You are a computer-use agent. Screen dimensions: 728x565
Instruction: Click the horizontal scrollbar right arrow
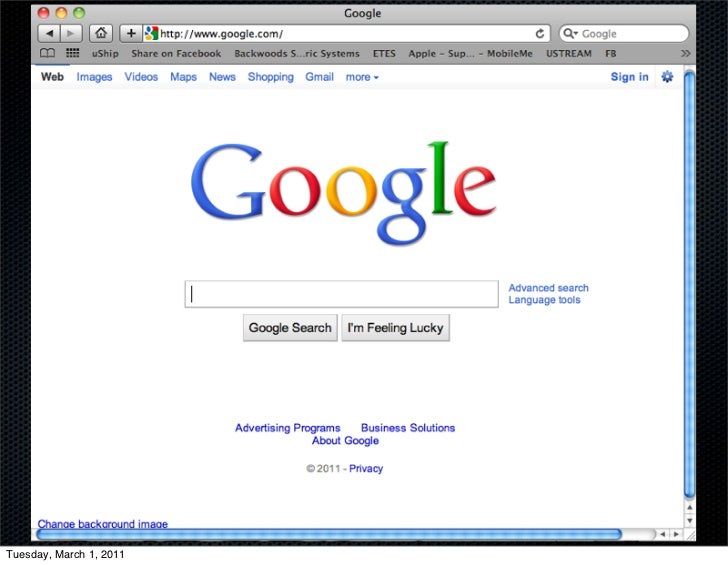(x=676, y=534)
